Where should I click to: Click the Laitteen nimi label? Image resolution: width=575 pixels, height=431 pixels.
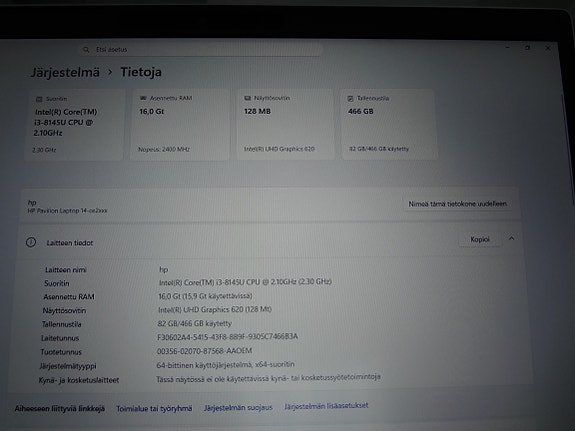66,270
